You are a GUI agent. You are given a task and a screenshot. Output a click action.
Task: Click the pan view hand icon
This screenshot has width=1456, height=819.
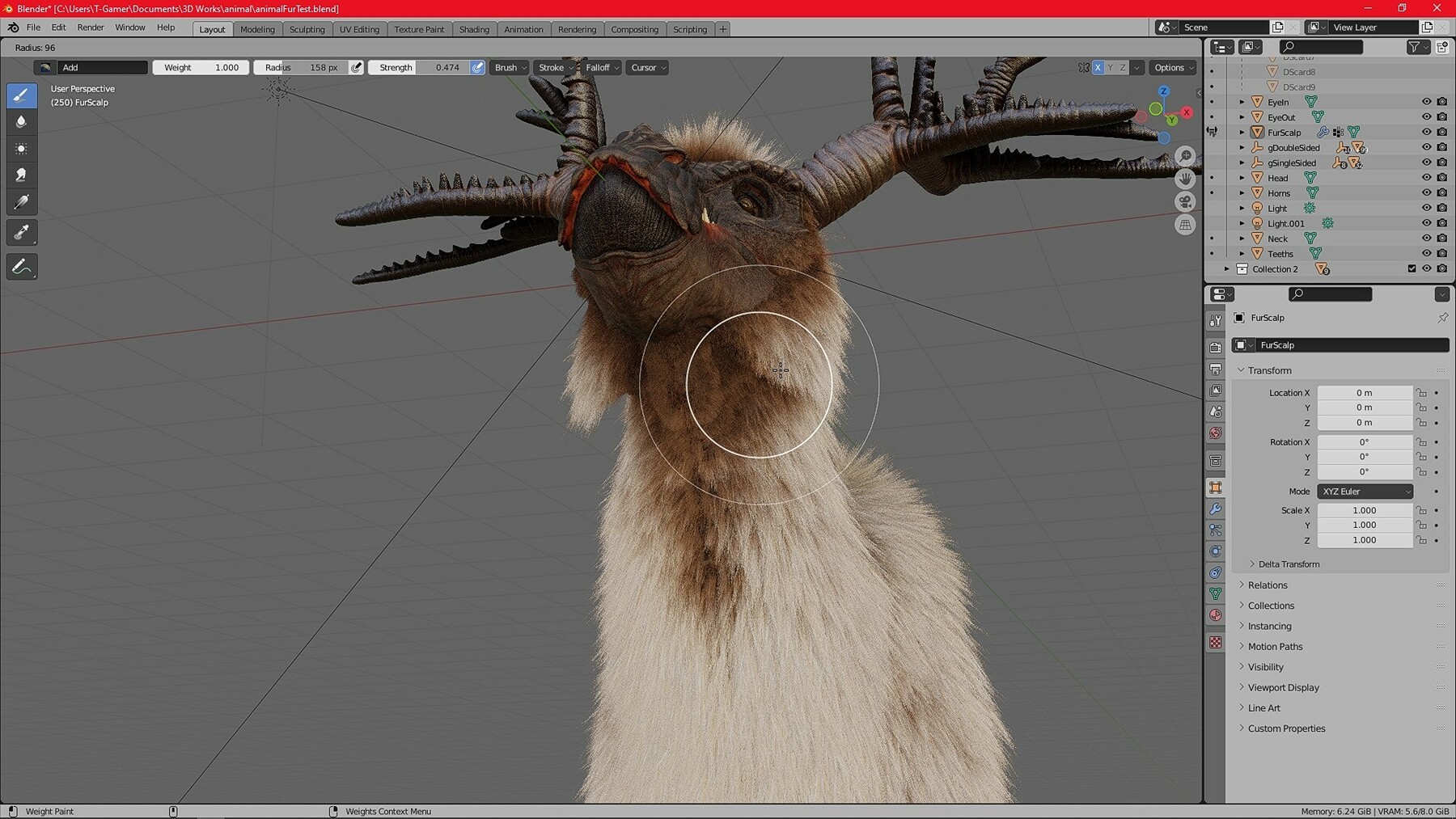click(x=1185, y=179)
